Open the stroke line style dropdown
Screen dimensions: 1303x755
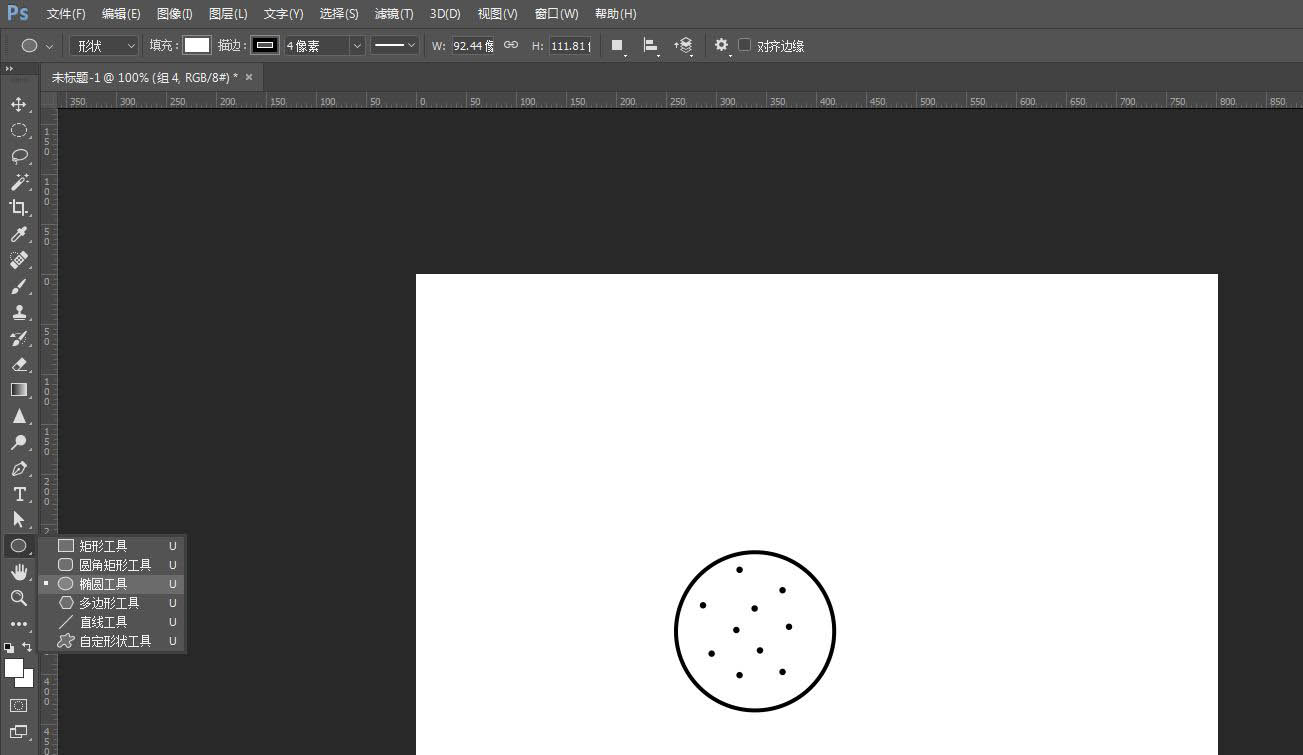[x=394, y=46]
